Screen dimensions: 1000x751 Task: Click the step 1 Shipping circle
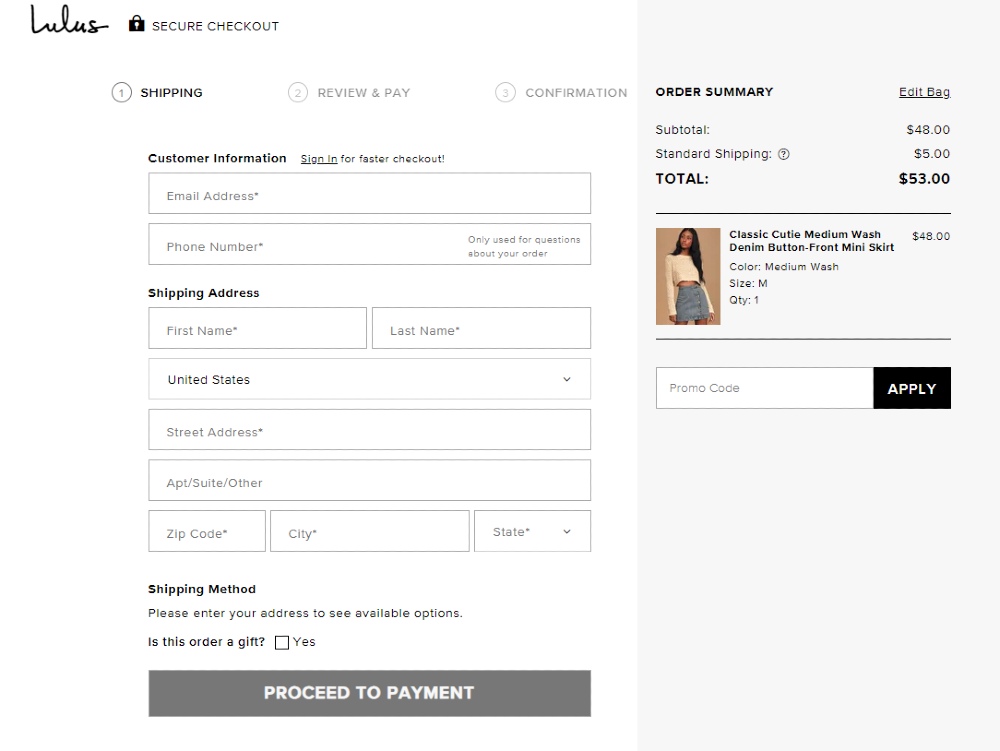pyautogui.click(x=121, y=93)
